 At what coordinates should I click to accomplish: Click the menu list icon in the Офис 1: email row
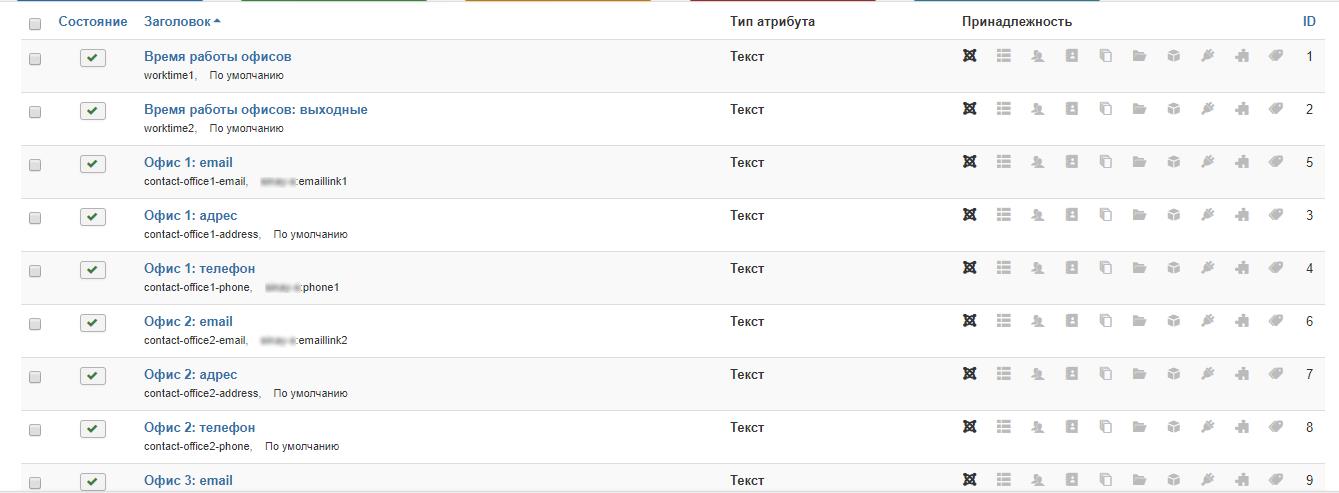(x=1004, y=162)
